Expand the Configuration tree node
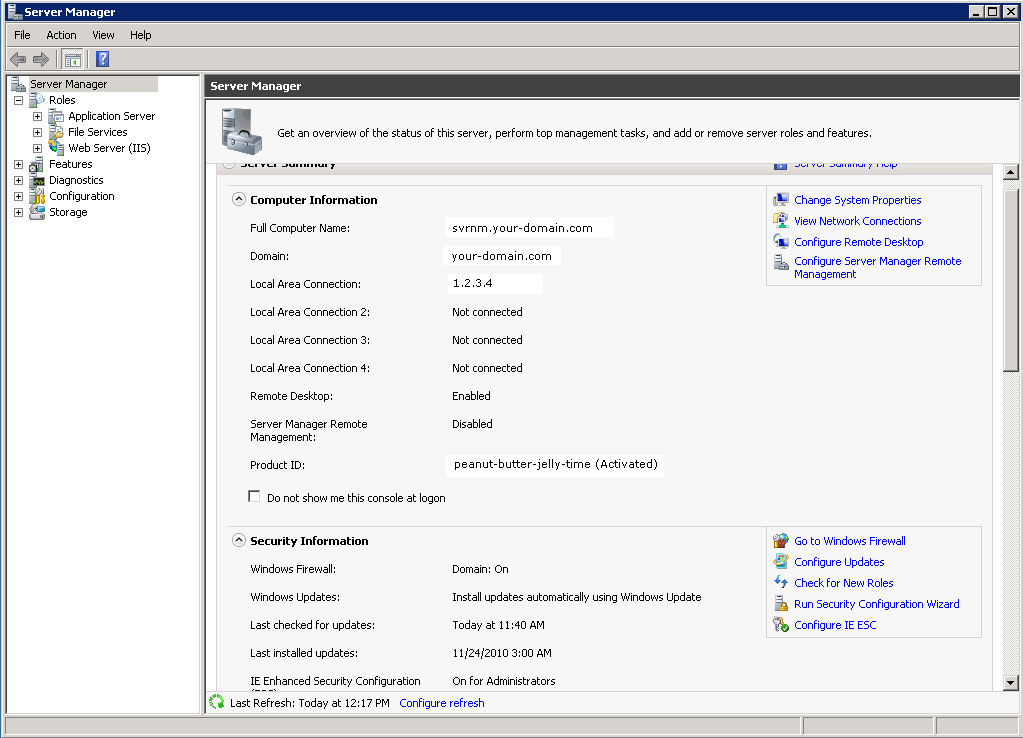 18,196
